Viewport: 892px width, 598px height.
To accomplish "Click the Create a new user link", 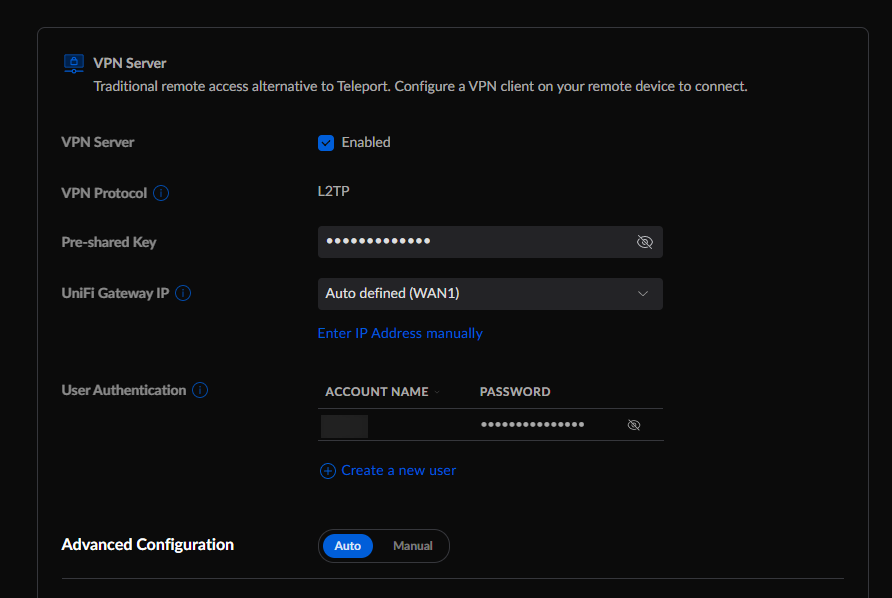I will (398, 470).
